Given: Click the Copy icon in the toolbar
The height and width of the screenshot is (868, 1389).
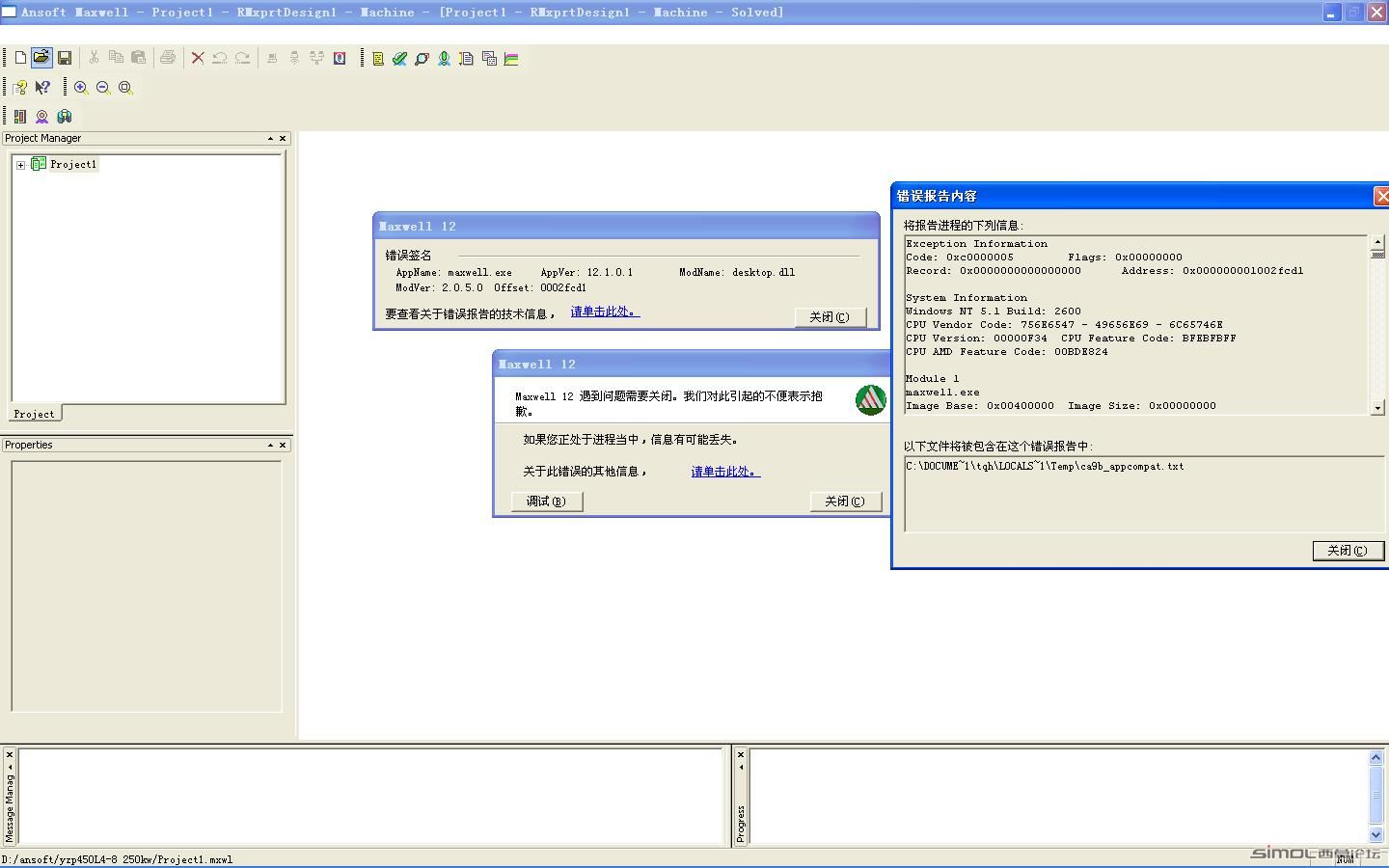Looking at the screenshot, I should 116,58.
